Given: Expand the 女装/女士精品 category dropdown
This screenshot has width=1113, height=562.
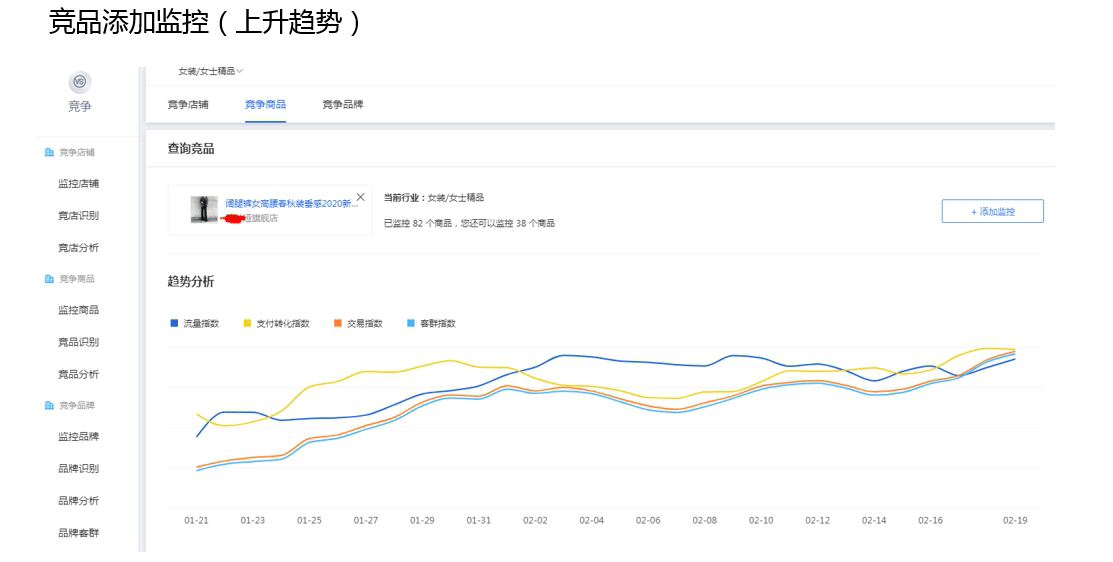Looking at the screenshot, I should (210, 71).
